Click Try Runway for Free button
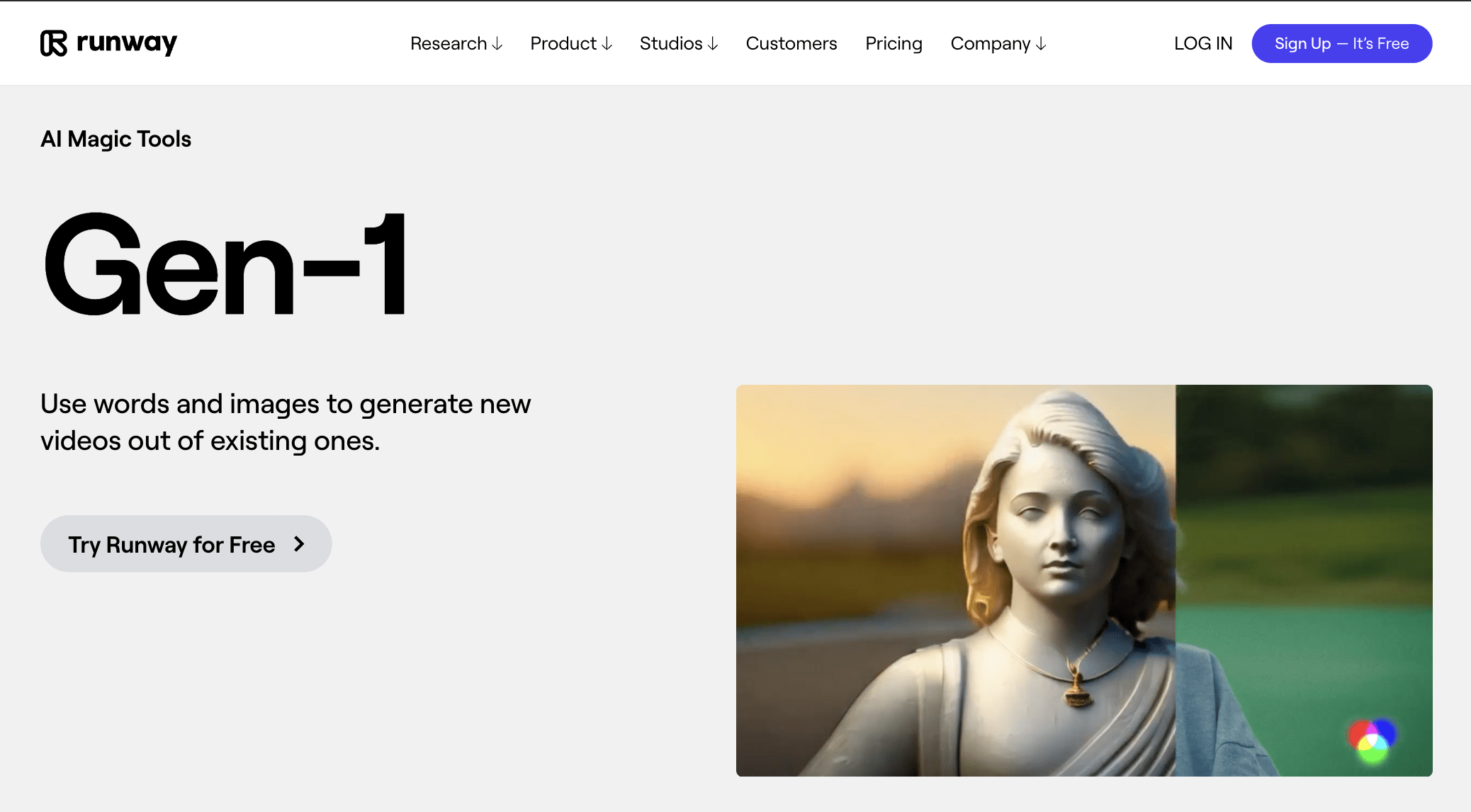The height and width of the screenshot is (812, 1471). click(186, 544)
